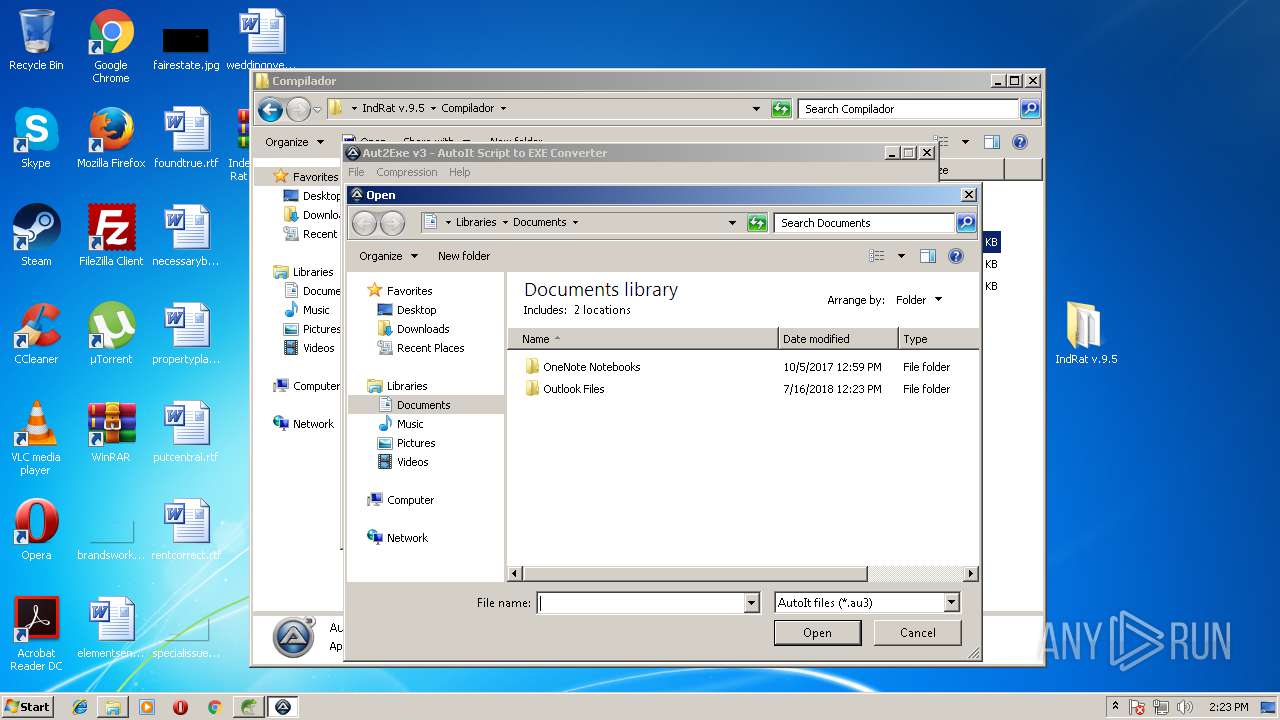
Task: Select the Steam desktop shortcut
Action: click(x=36, y=236)
